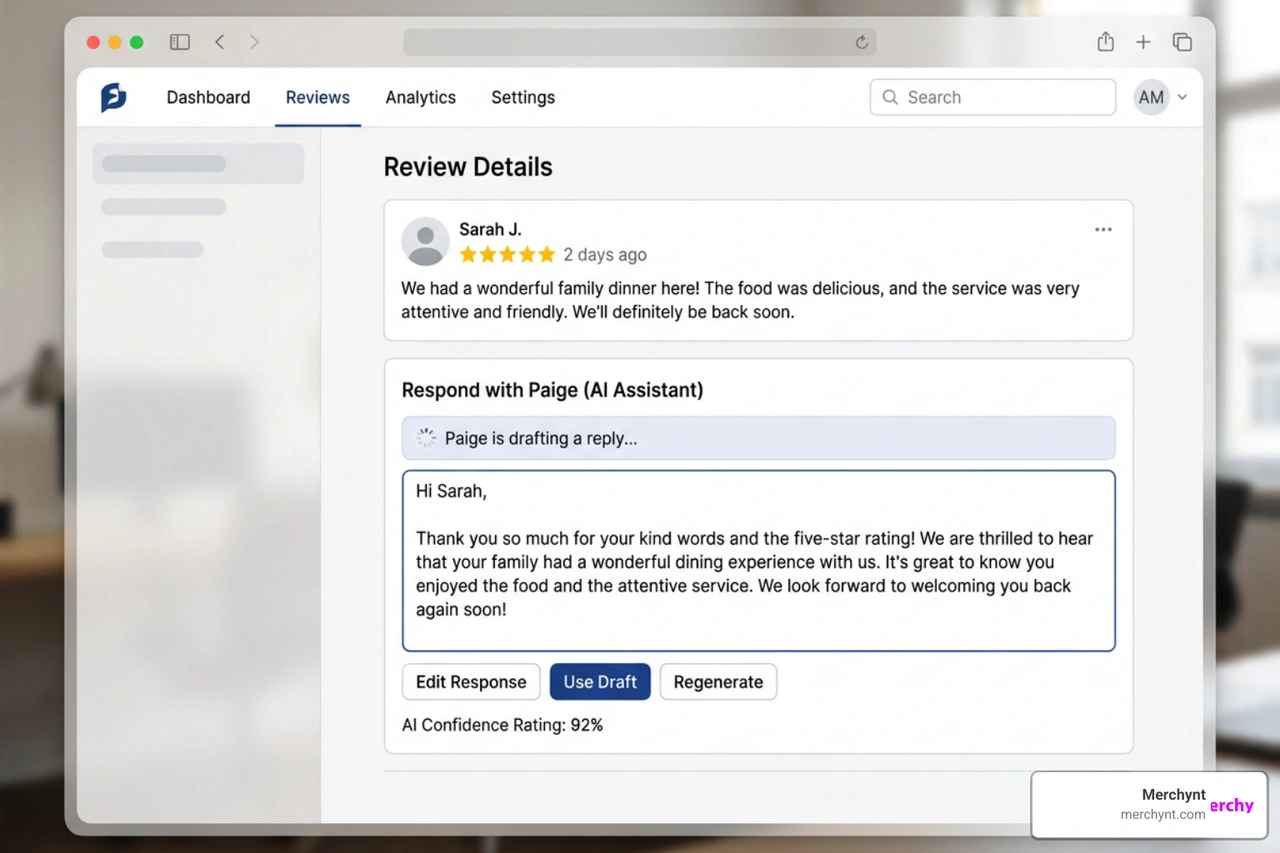Click the '2 days ago' timestamp
This screenshot has width=1280, height=853.
click(x=605, y=254)
